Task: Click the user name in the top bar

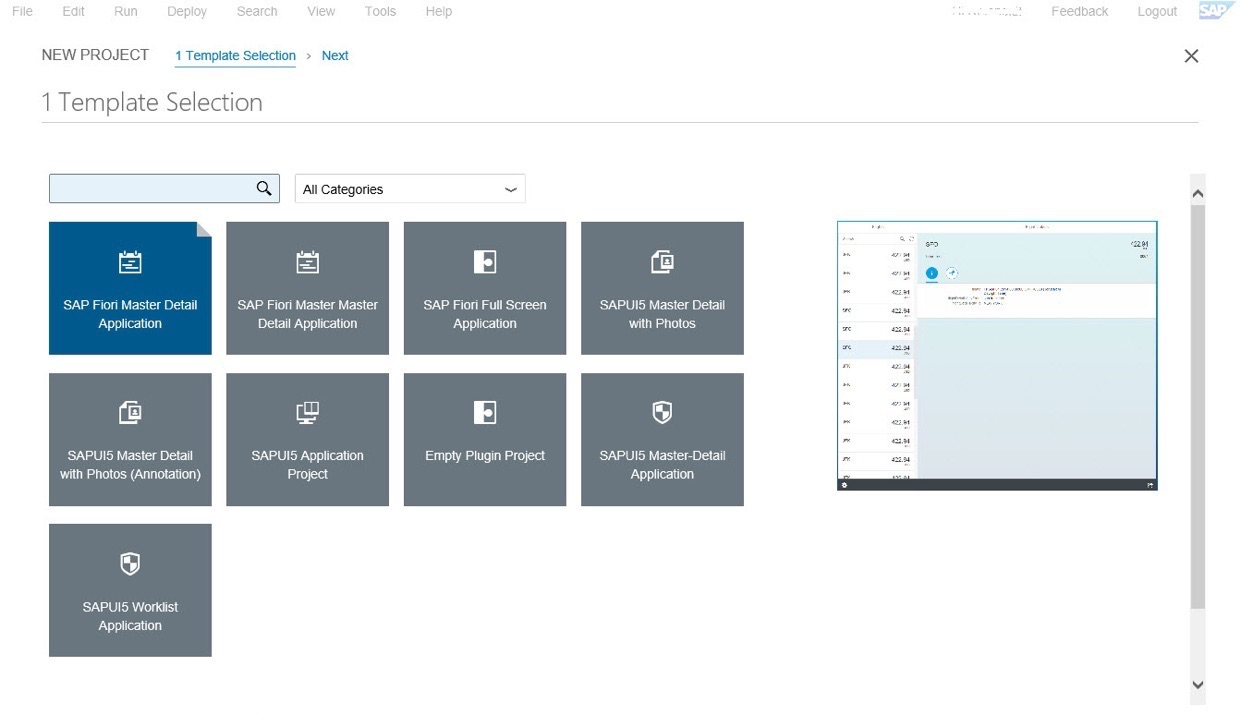Action: point(987,11)
